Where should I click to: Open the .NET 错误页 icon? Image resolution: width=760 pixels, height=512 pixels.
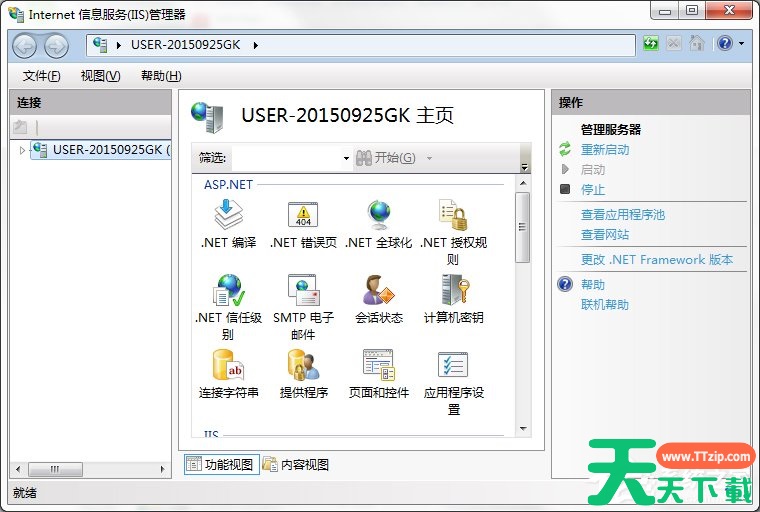click(x=303, y=215)
